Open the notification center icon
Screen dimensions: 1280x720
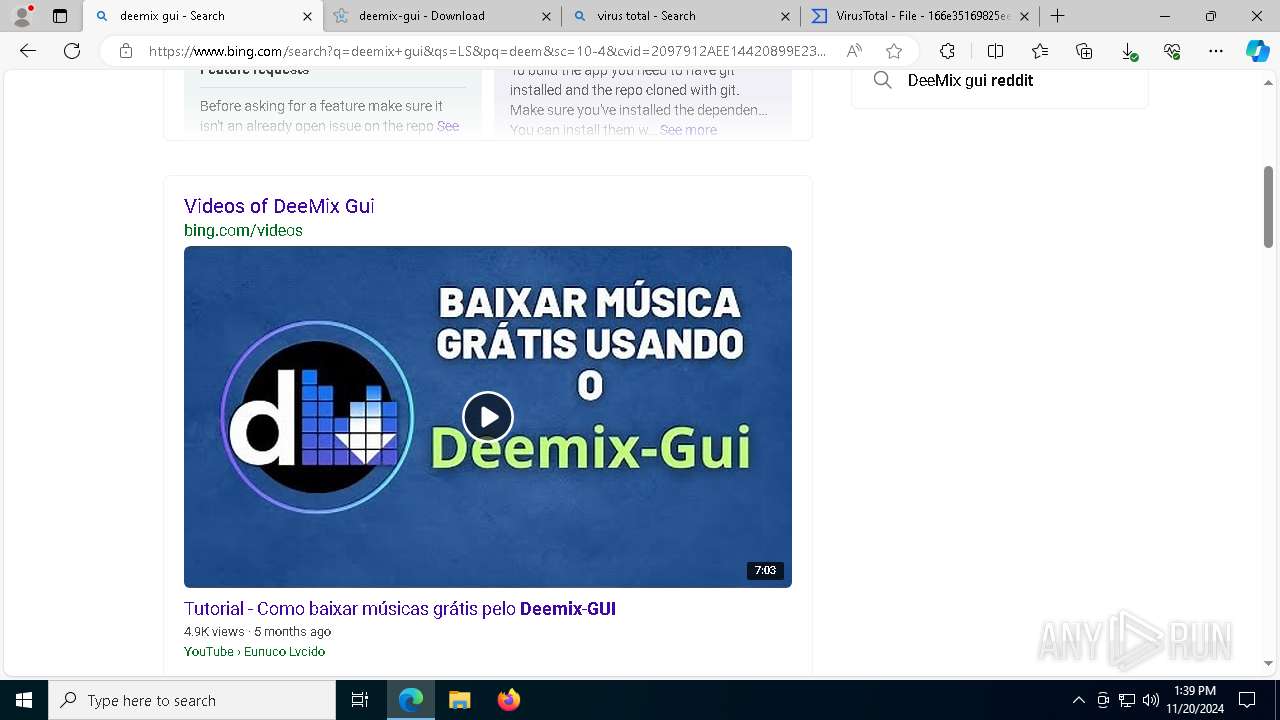(x=1247, y=700)
